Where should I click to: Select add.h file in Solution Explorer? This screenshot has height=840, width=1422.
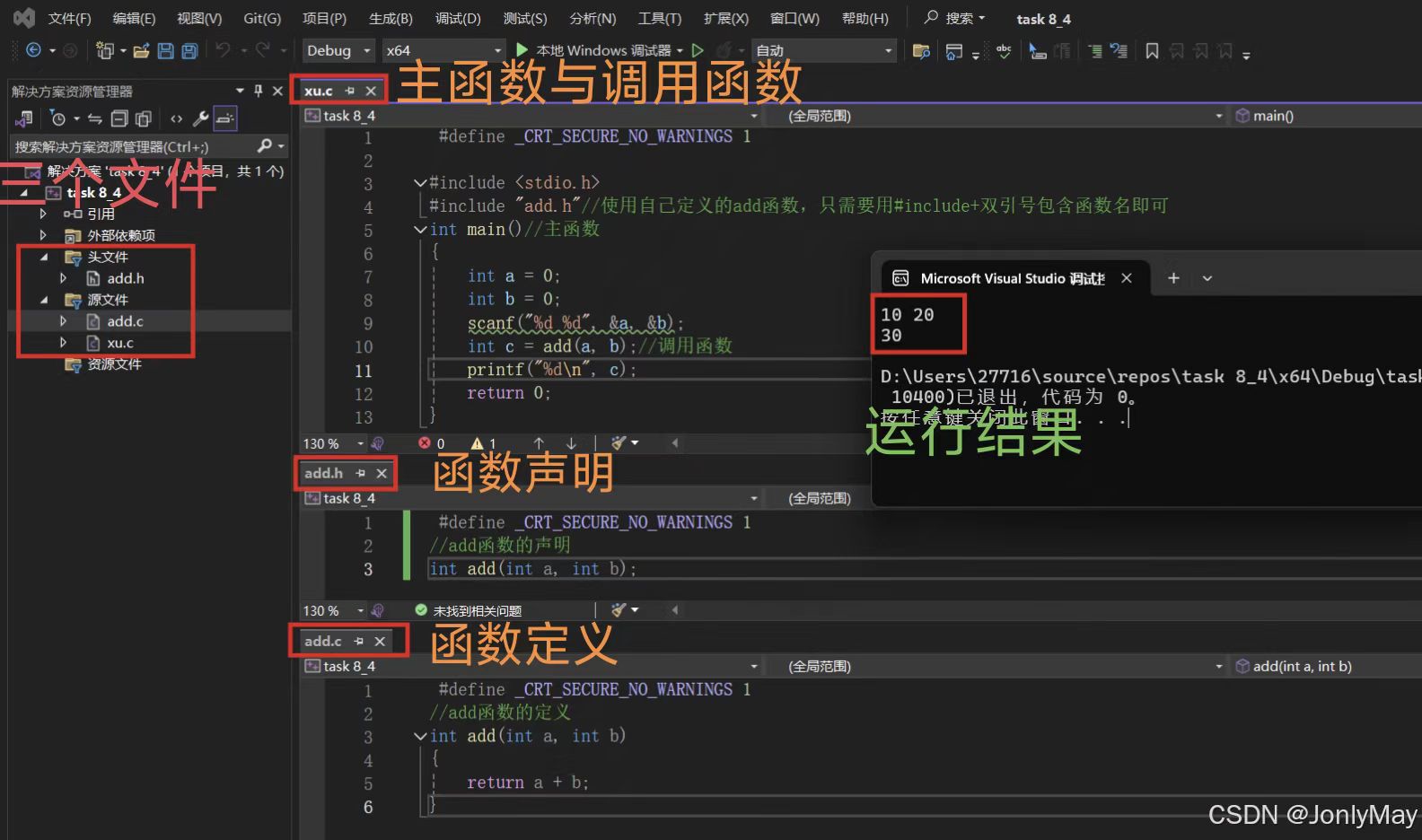pos(125,278)
